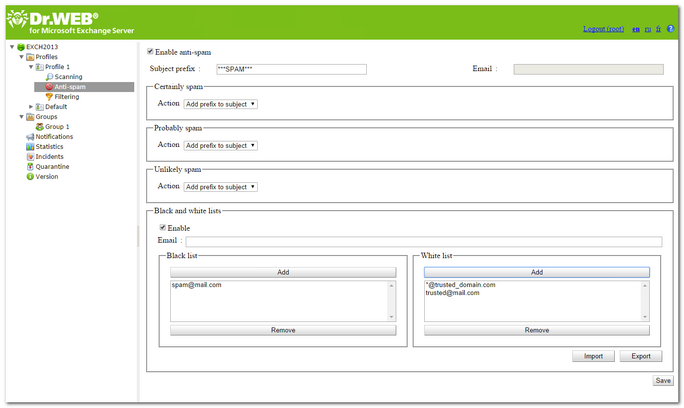The image size is (684, 408).
Task: Switch language to fr
Action: click(x=658, y=29)
